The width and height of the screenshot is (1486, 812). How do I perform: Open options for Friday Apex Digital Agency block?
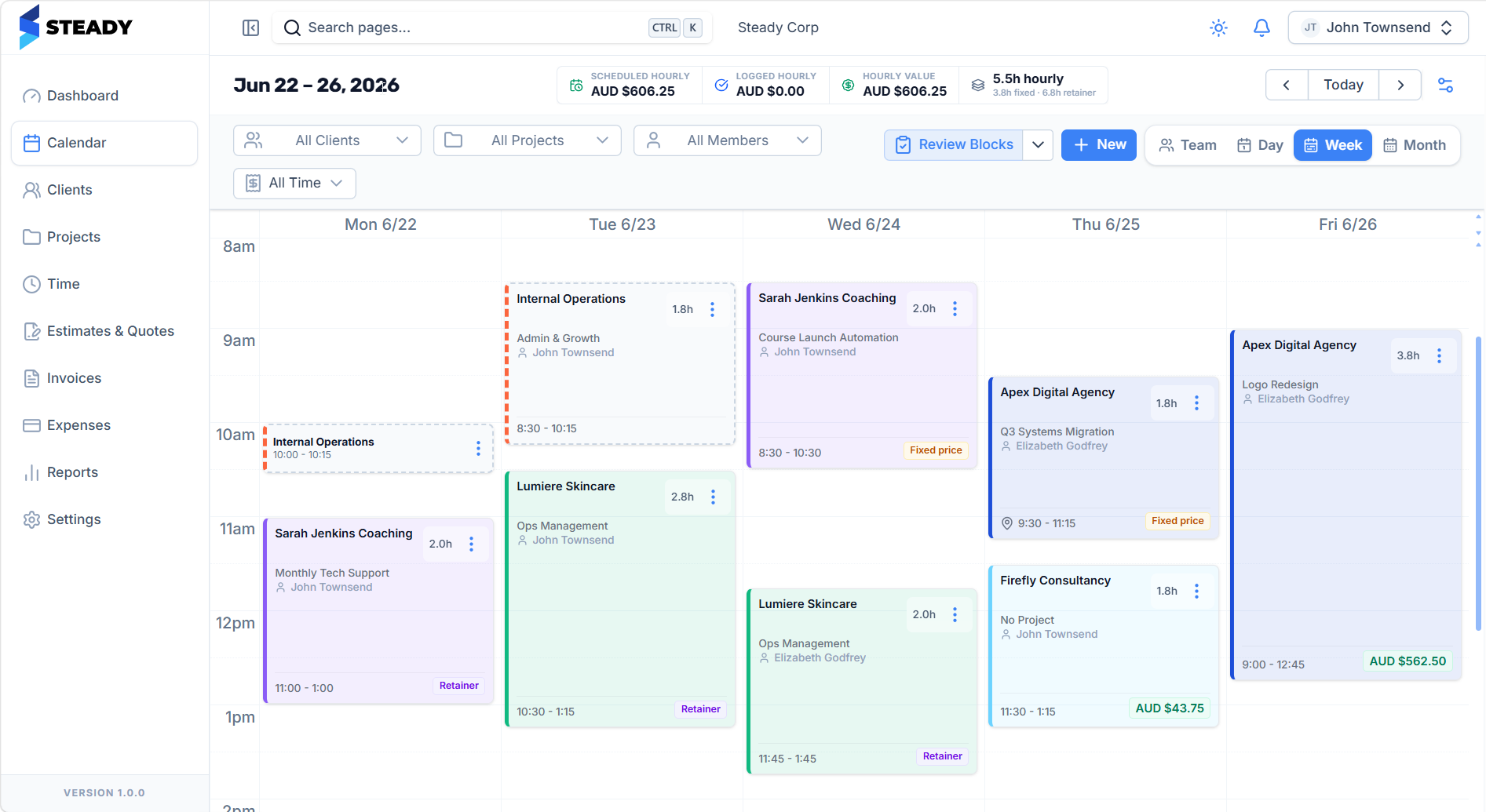click(1440, 355)
